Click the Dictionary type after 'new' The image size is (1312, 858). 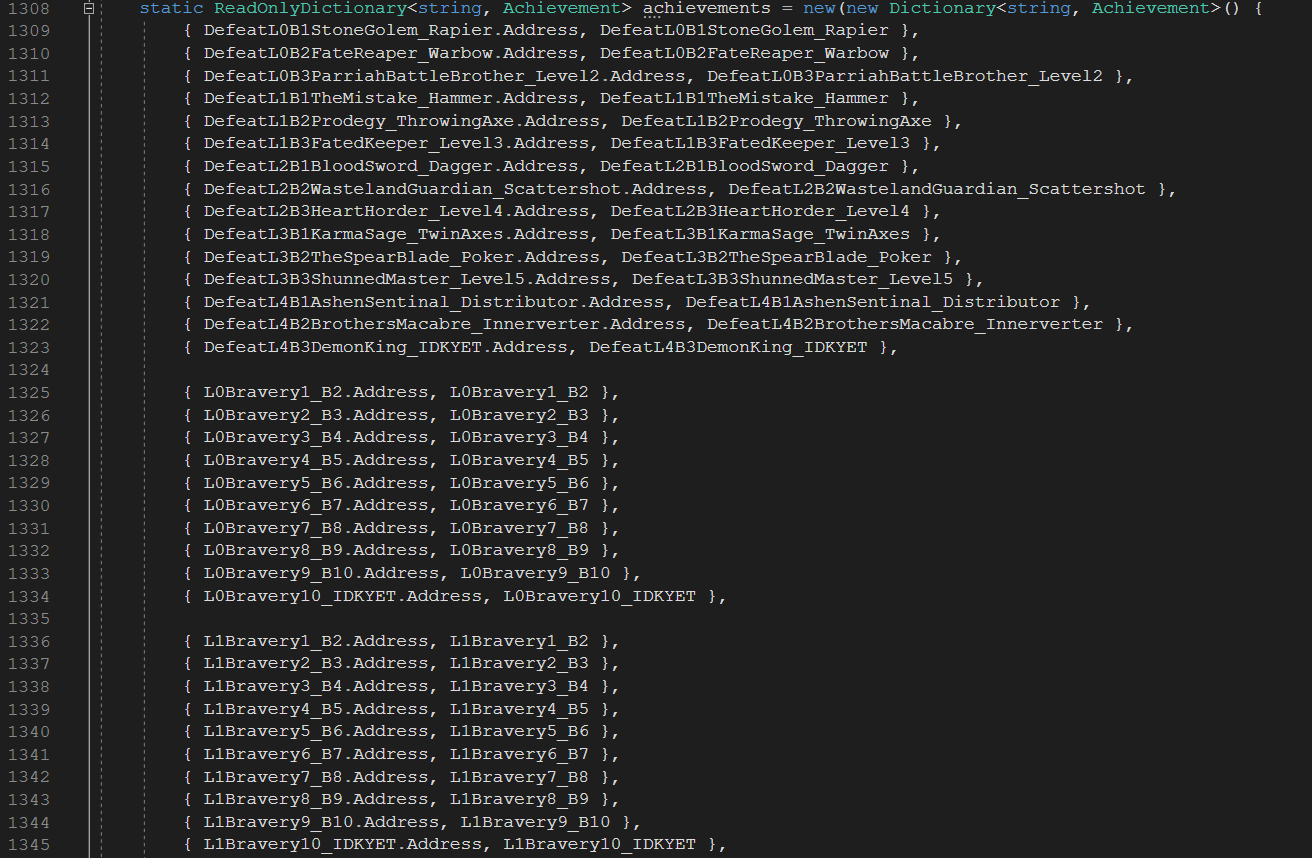tap(943, 8)
